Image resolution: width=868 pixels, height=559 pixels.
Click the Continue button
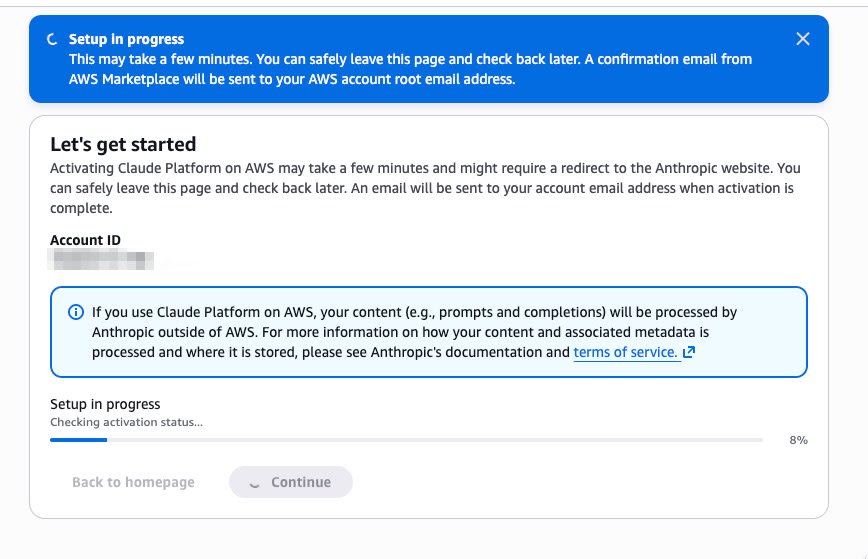tap(291, 482)
